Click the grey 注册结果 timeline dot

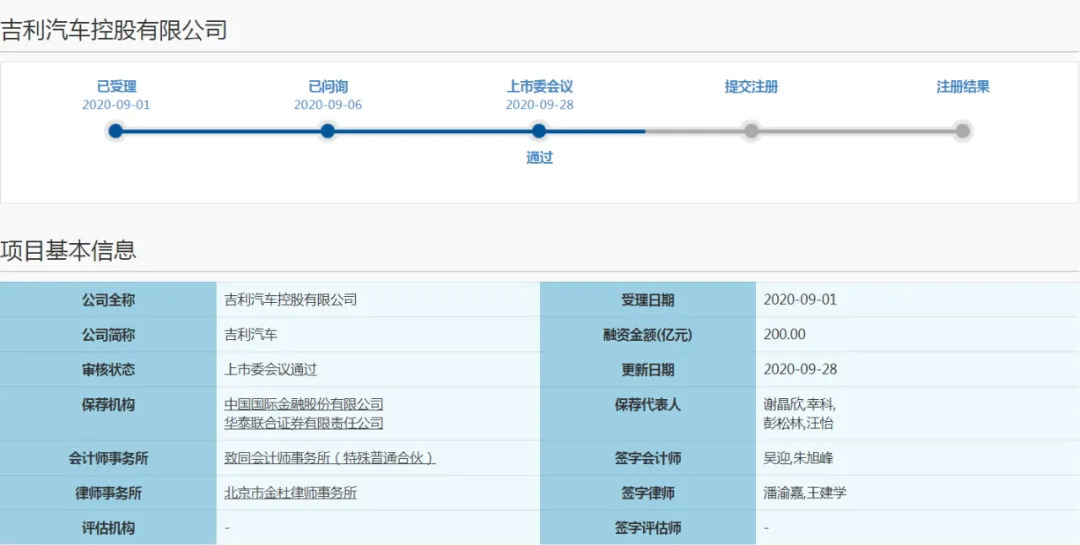pos(962,131)
